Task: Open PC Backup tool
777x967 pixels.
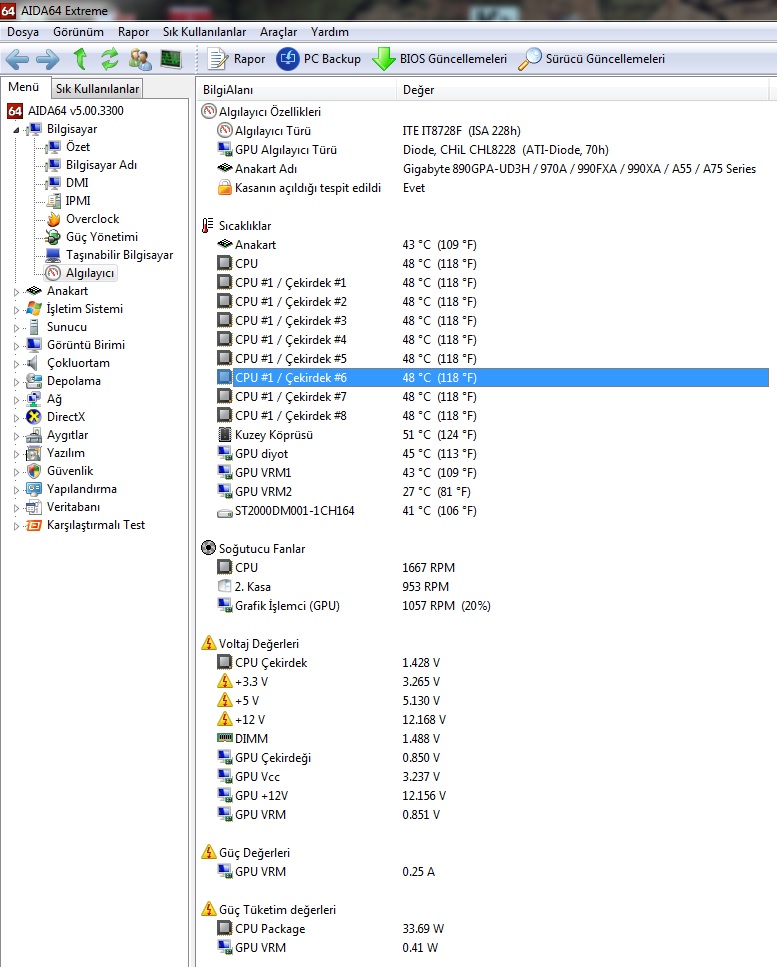Action: click(x=318, y=59)
